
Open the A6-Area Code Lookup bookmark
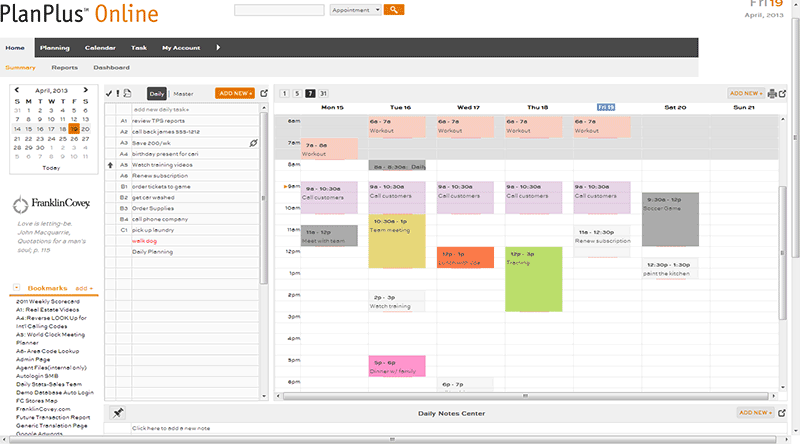coord(47,351)
